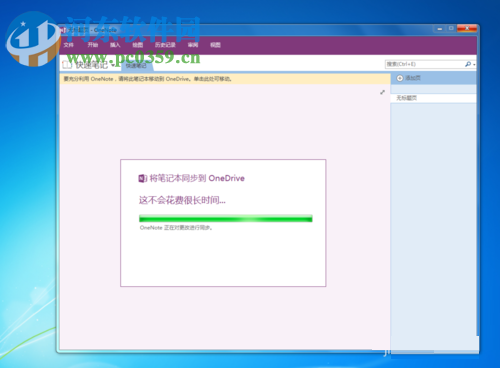Switch to the 开始 (Home) ribbon tab

tap(93, 45)
